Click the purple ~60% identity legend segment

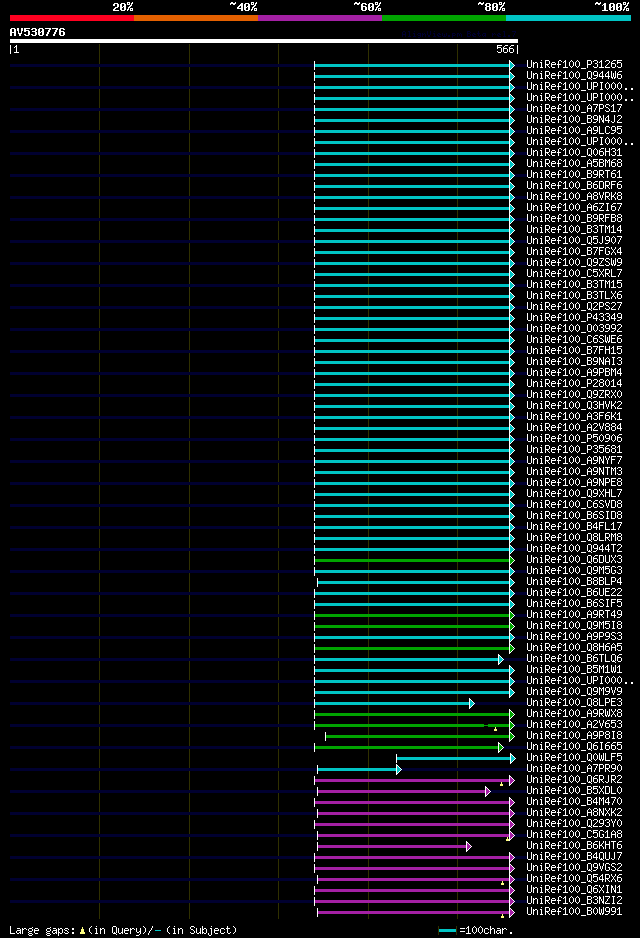(320, 18)
